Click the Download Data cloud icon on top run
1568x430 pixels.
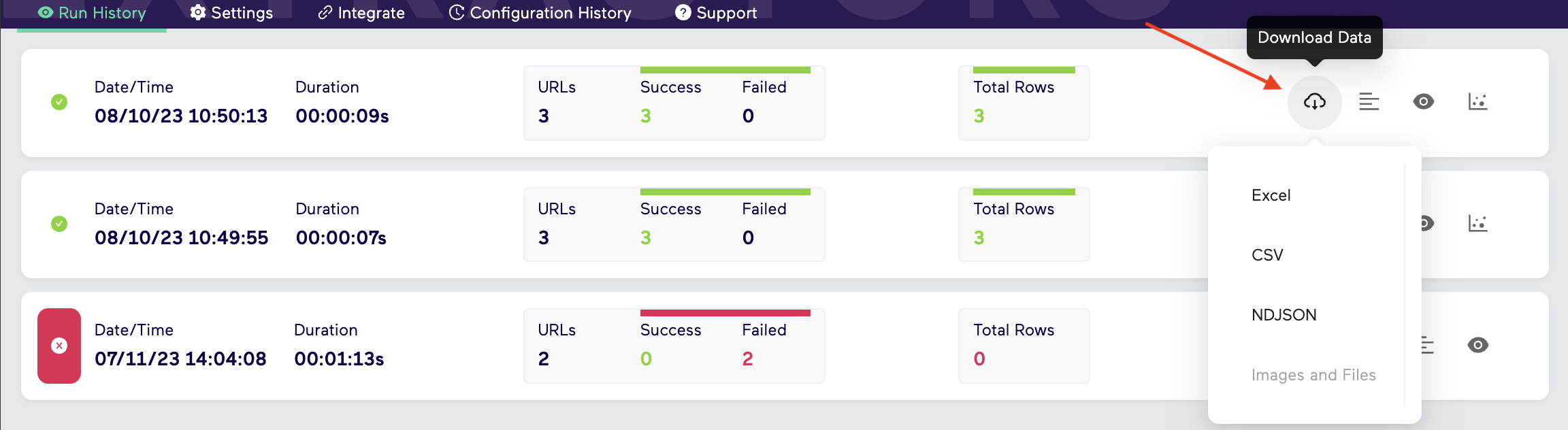pyautogui.click(x=1313, y=102)
